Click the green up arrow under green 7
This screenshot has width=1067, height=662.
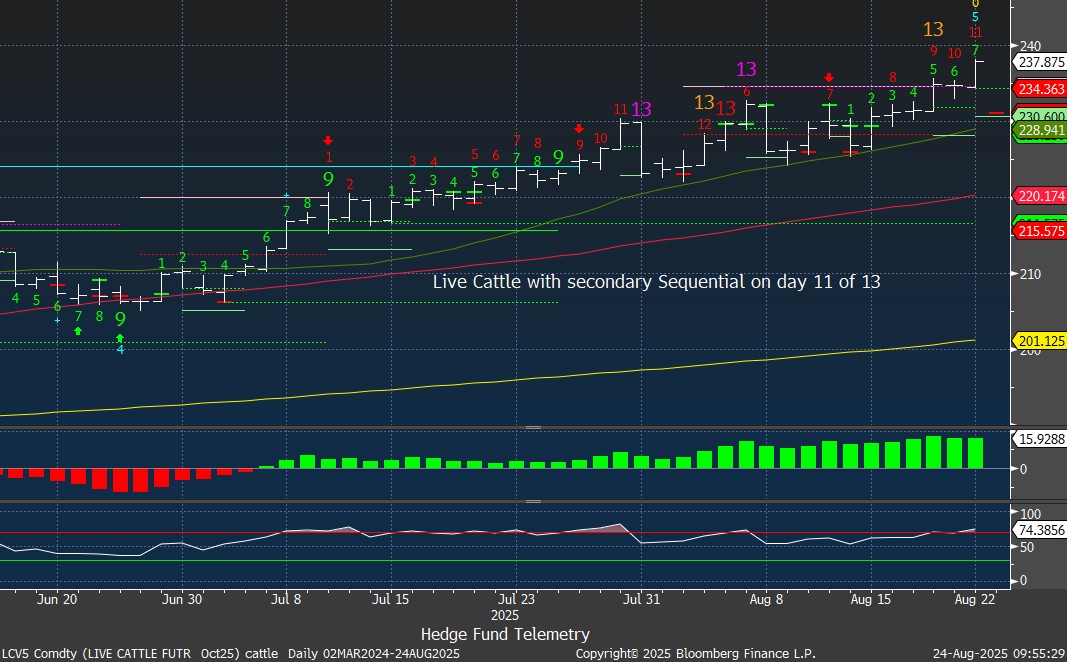78,330
